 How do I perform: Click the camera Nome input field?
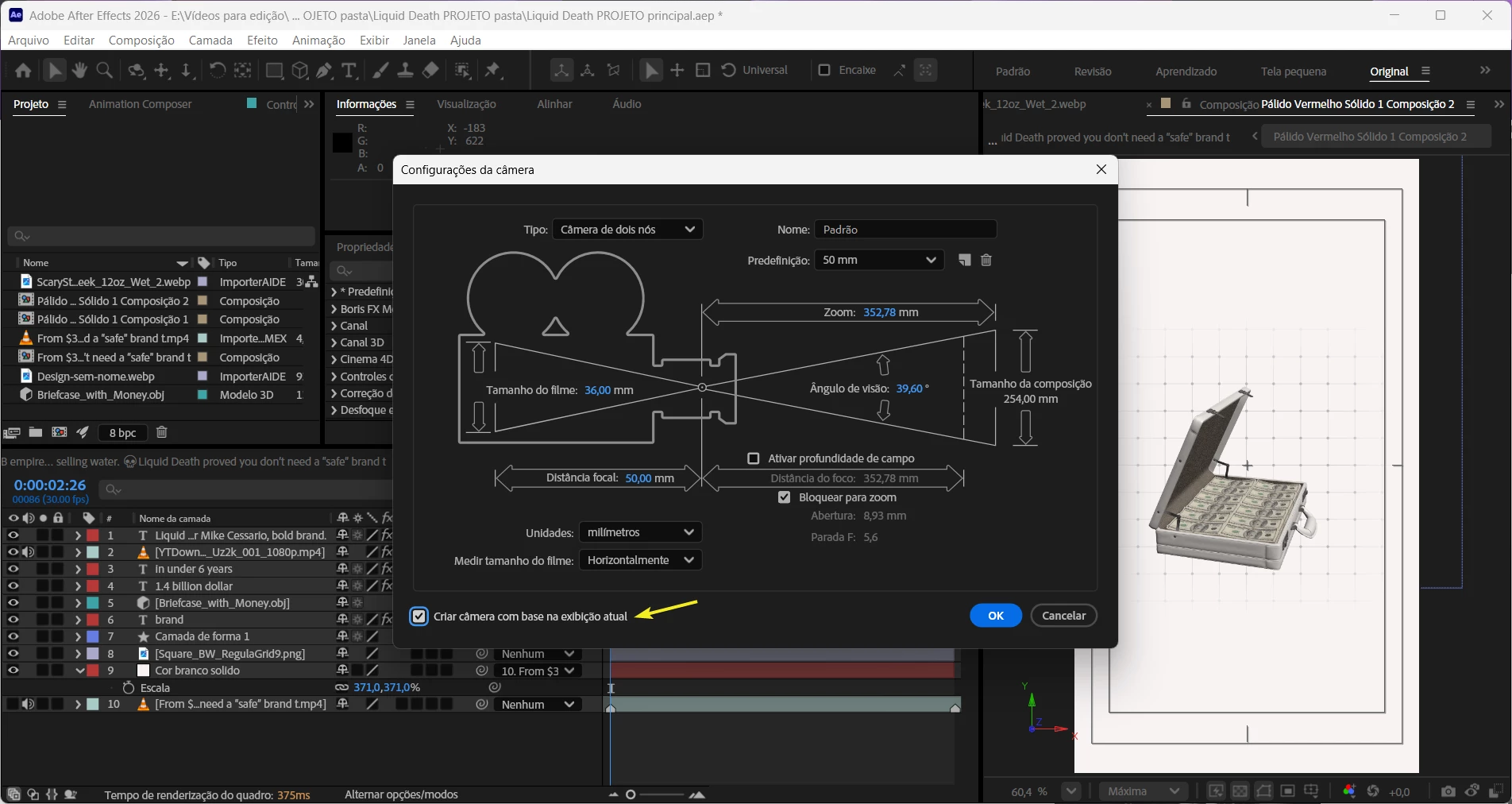(x=905, y=230)
